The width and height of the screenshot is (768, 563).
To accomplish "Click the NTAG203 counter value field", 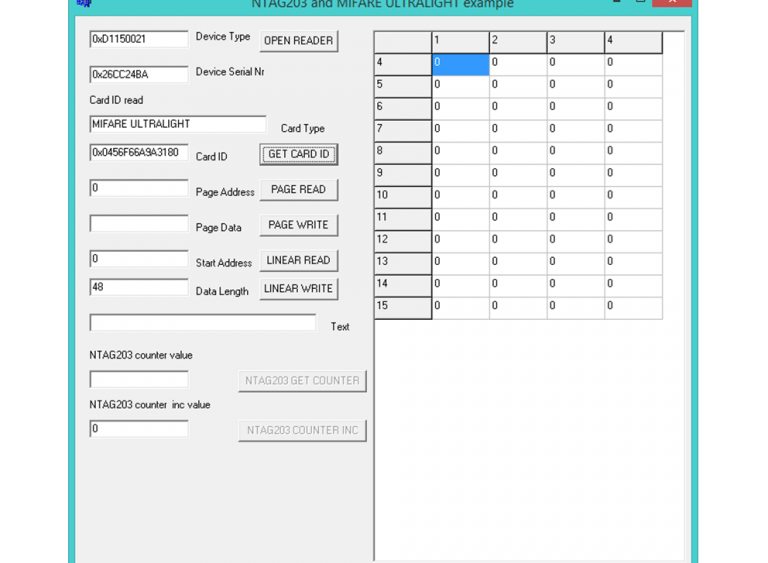I will click(x=139, y=379).
